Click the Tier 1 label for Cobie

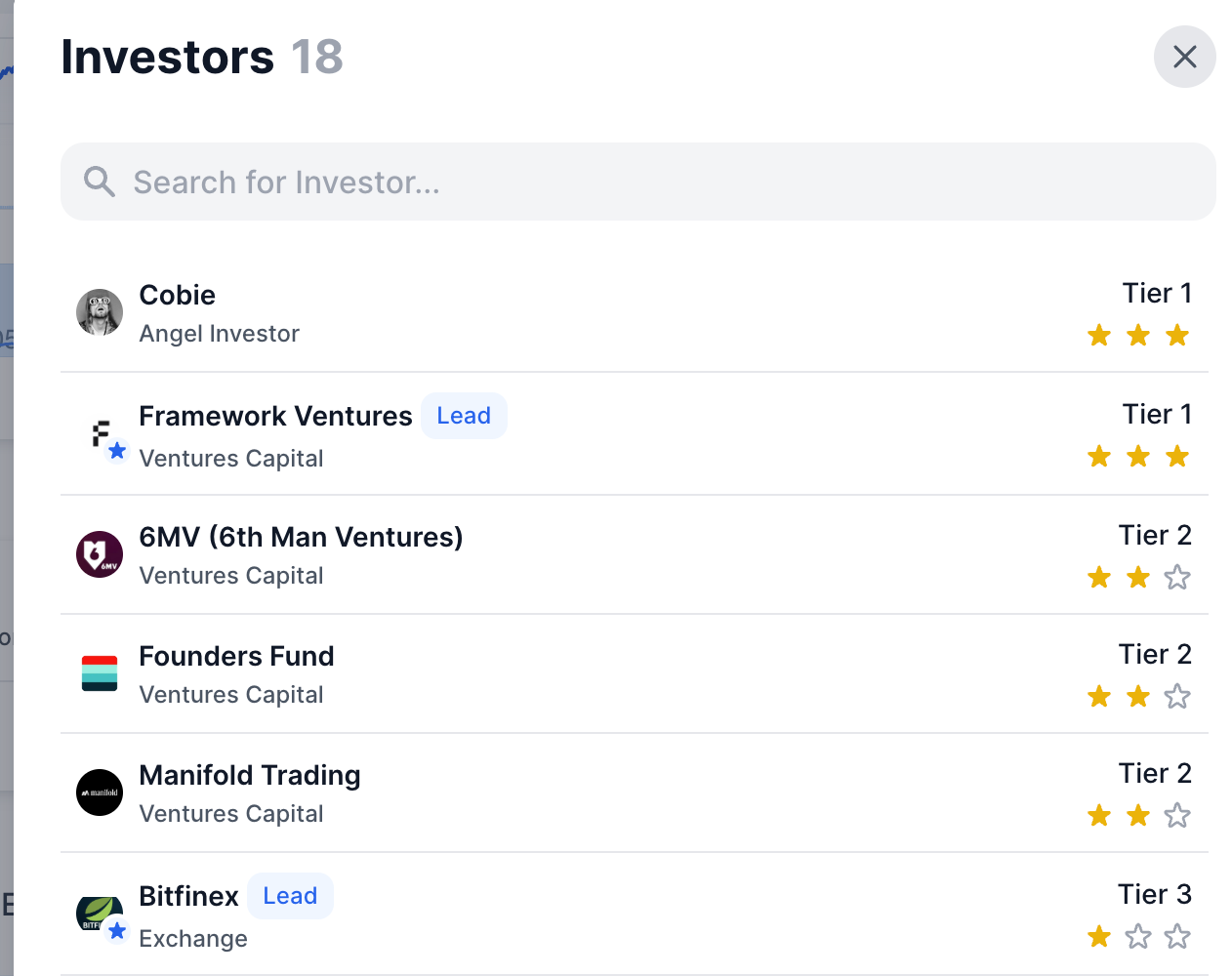coord(1157,293)
